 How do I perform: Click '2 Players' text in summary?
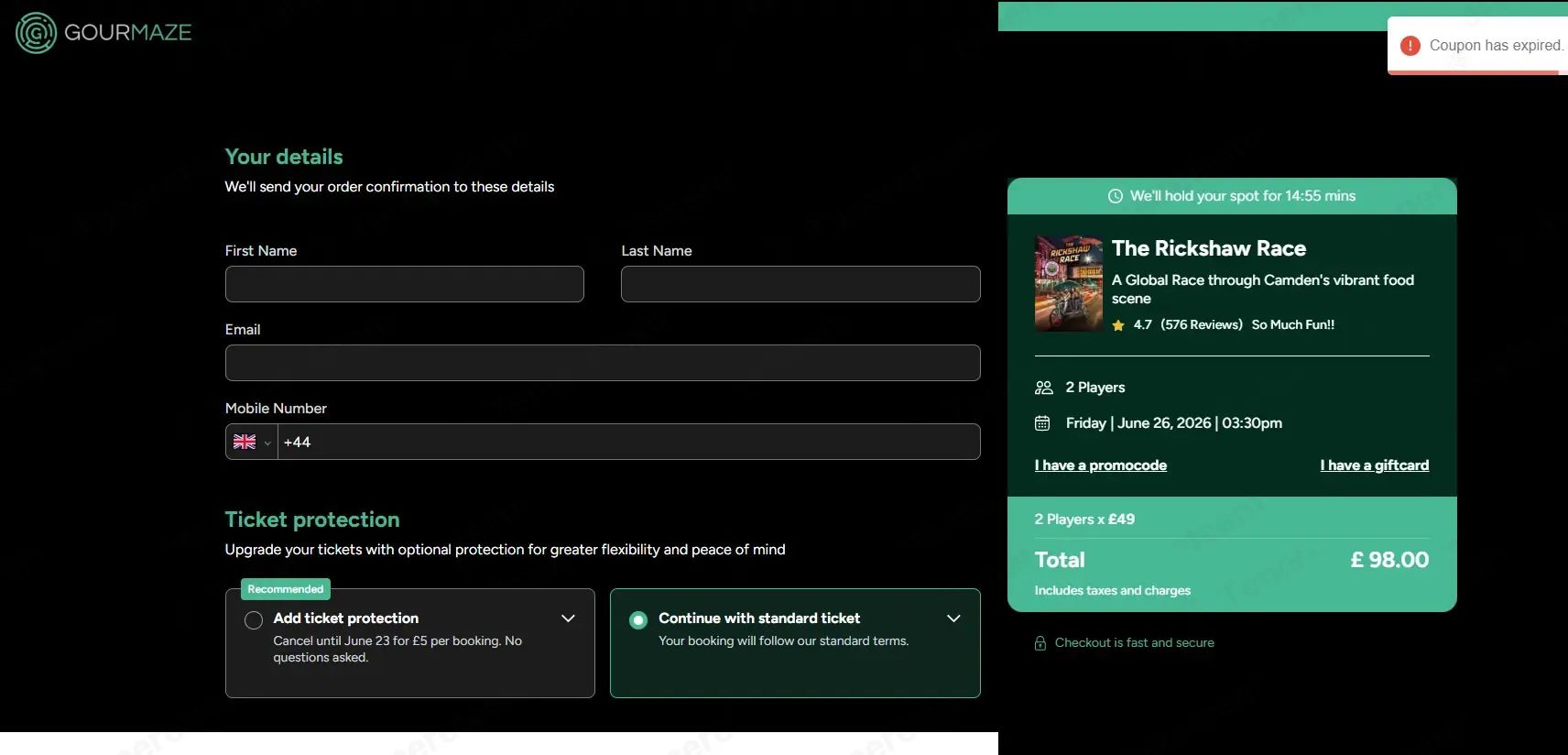[x=1095, y=388]
